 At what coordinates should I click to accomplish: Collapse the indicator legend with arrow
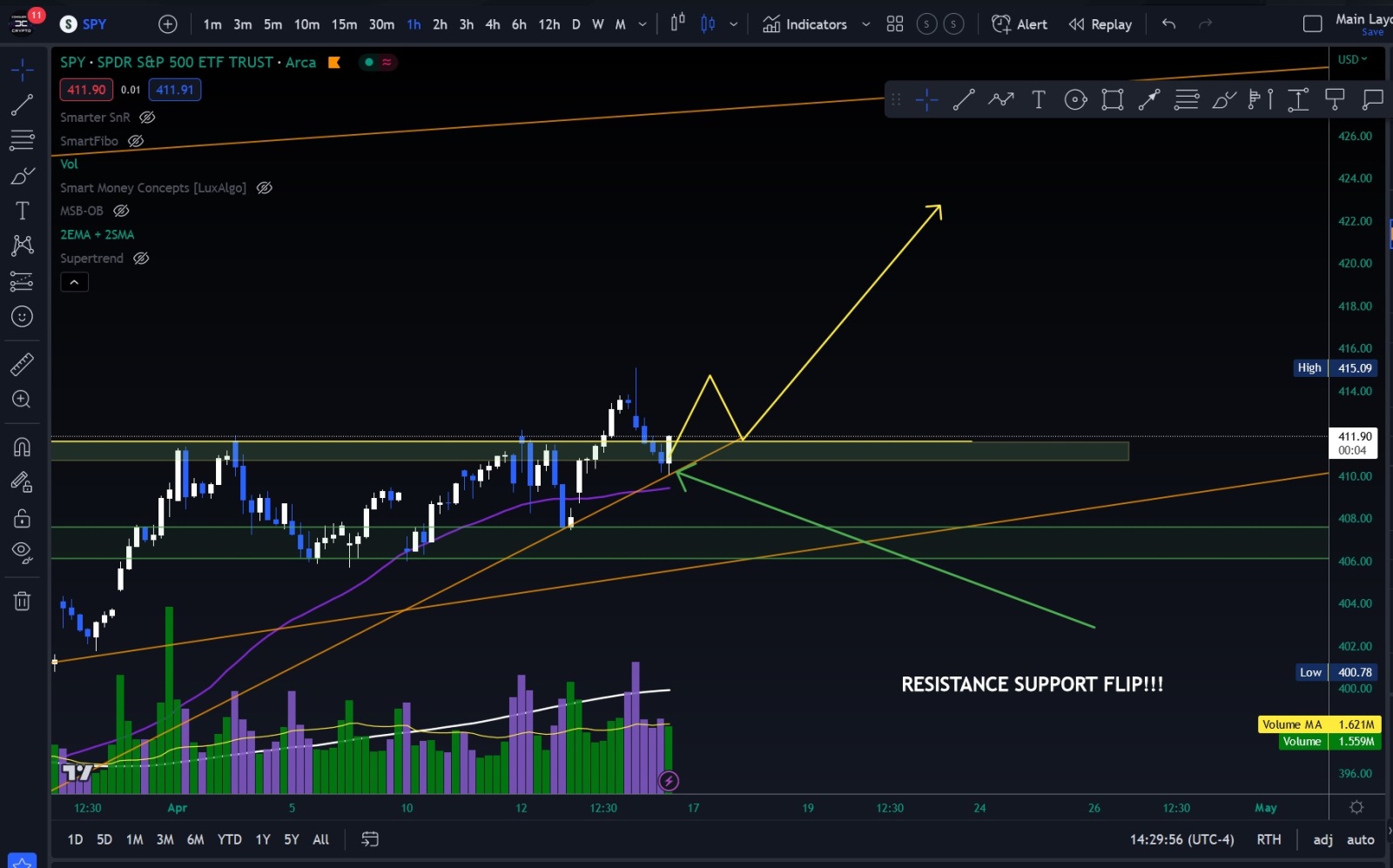click(x=74, y=282)
